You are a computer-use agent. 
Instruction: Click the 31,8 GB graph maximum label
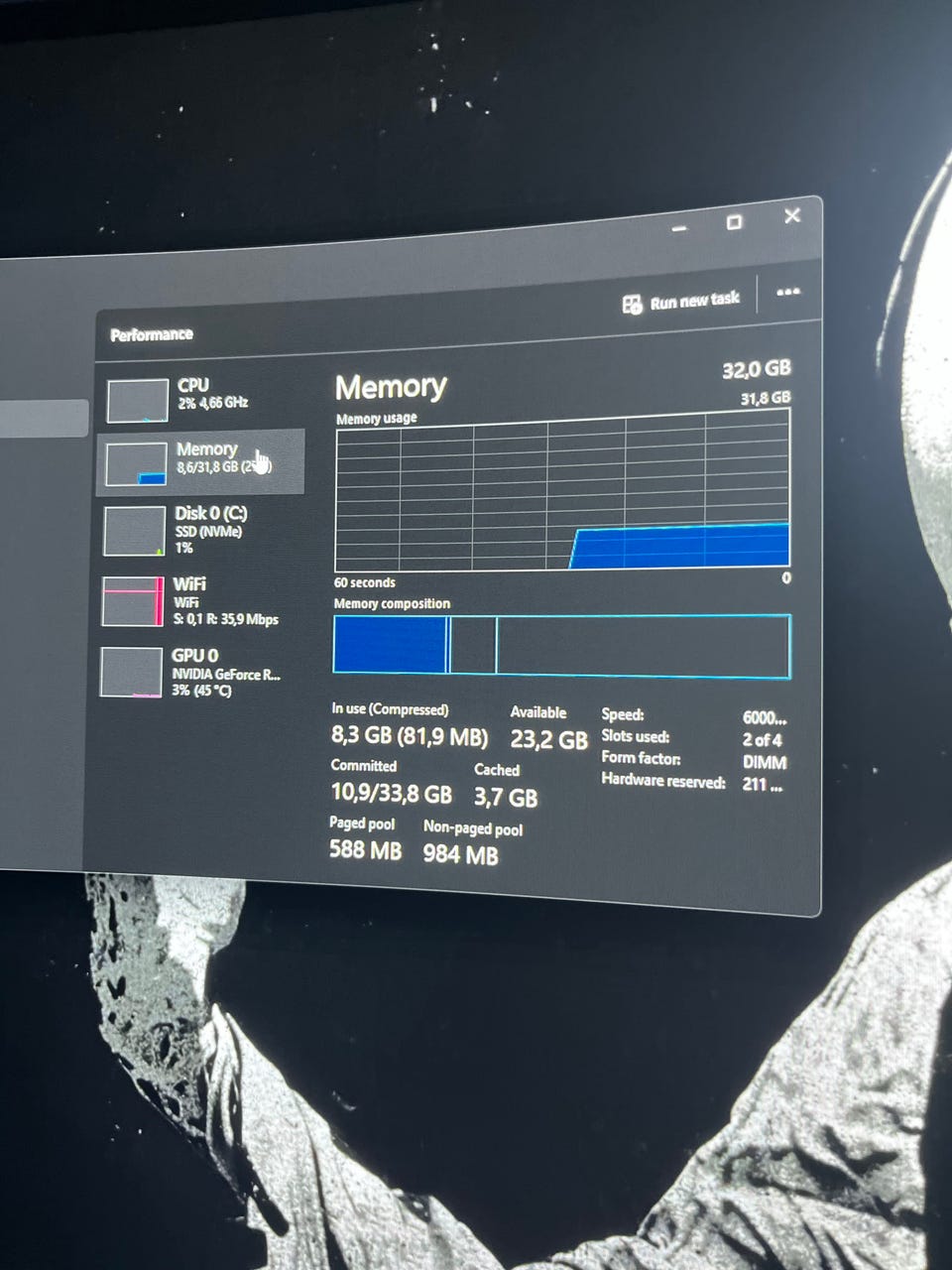tap(766, 398)
